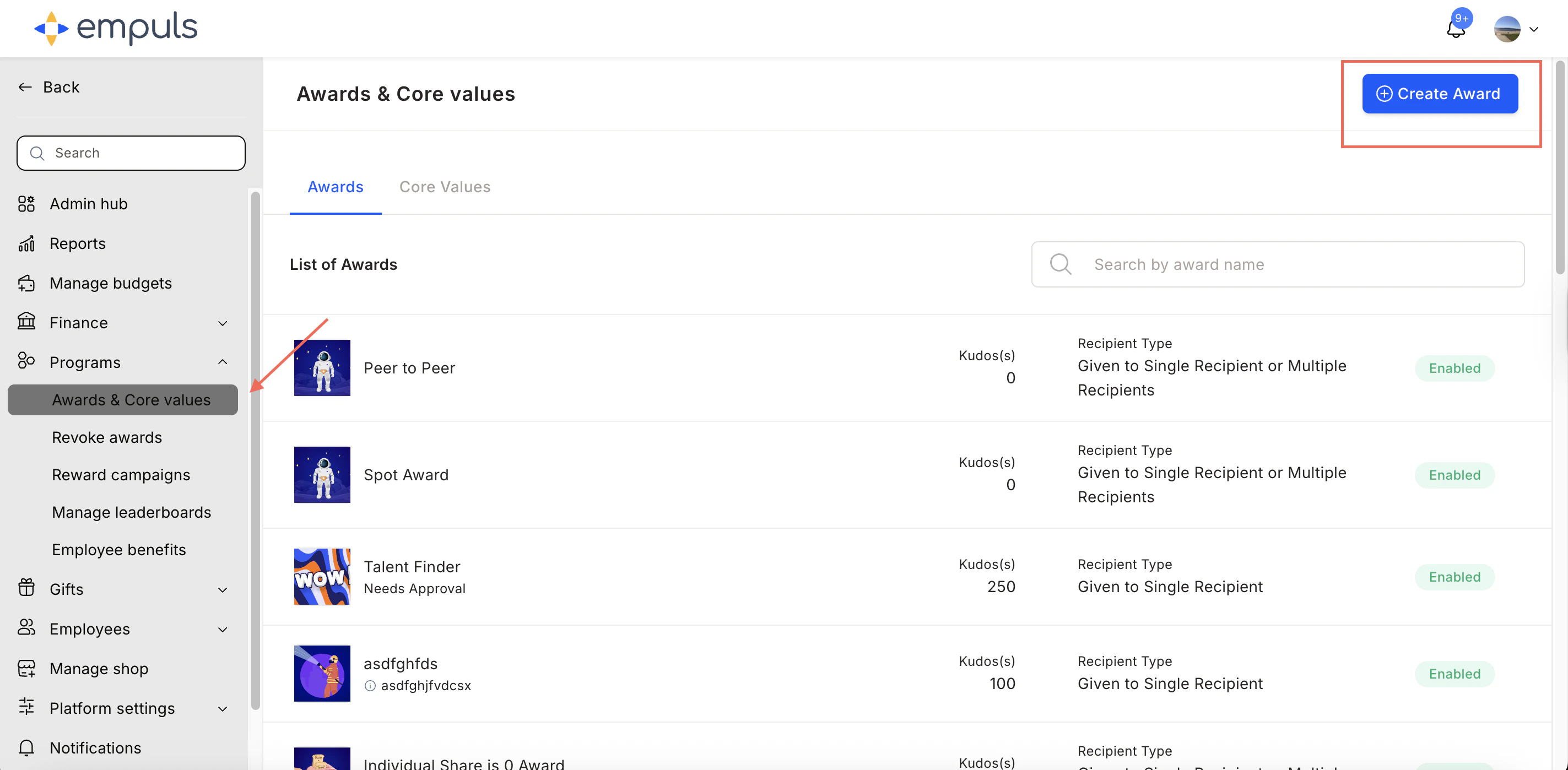
Task: Click the sidebar search magnifier icon
Action: click(37, 153)
